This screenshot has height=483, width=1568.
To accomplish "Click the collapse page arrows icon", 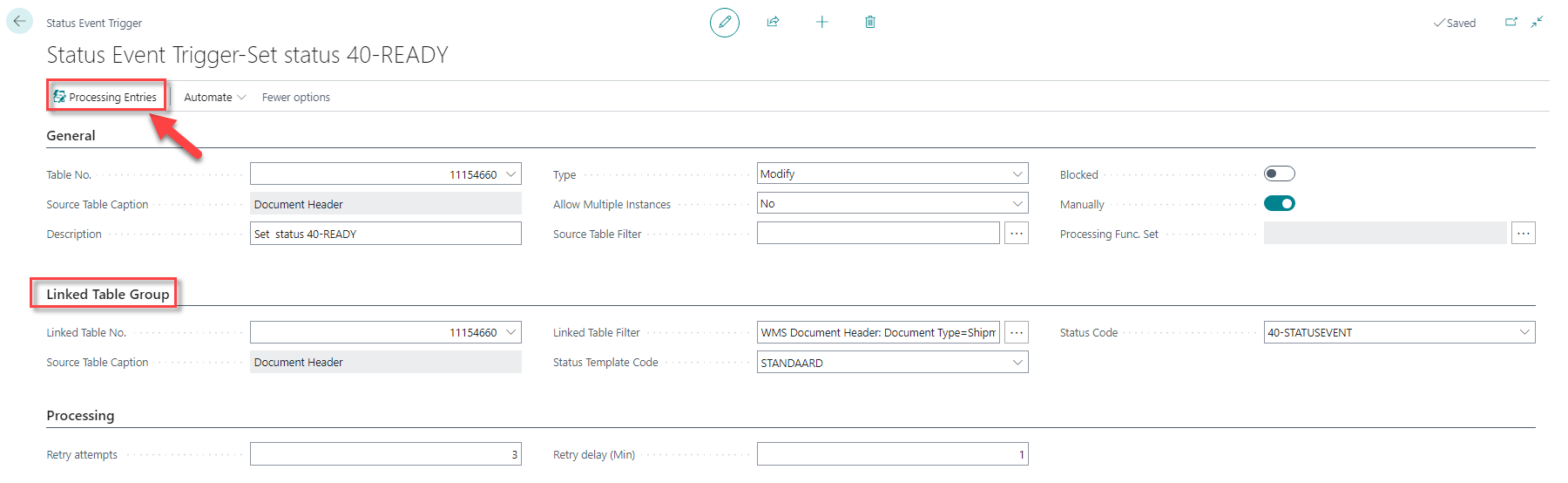I will 1538,22.
